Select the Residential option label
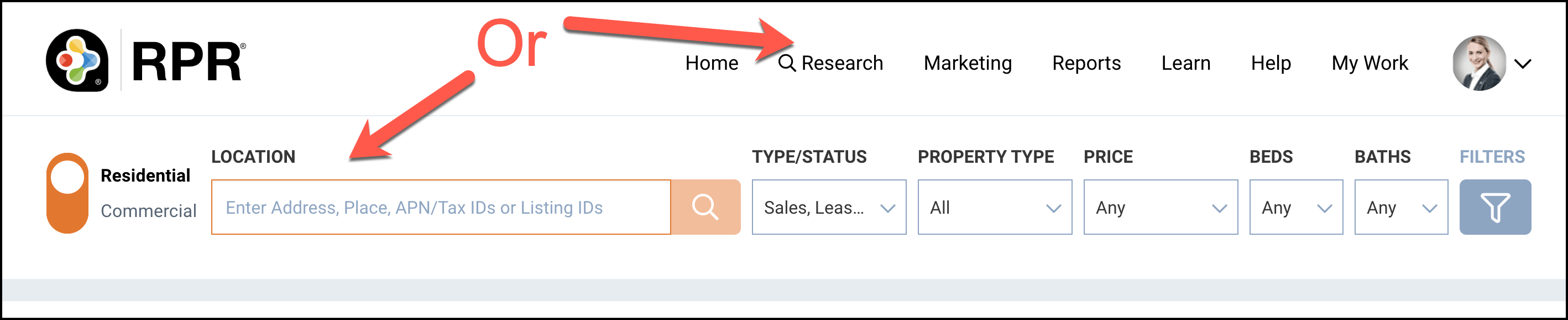Image resolution: width=1568 pixels, height=320 pixels. tap(145, 176)
